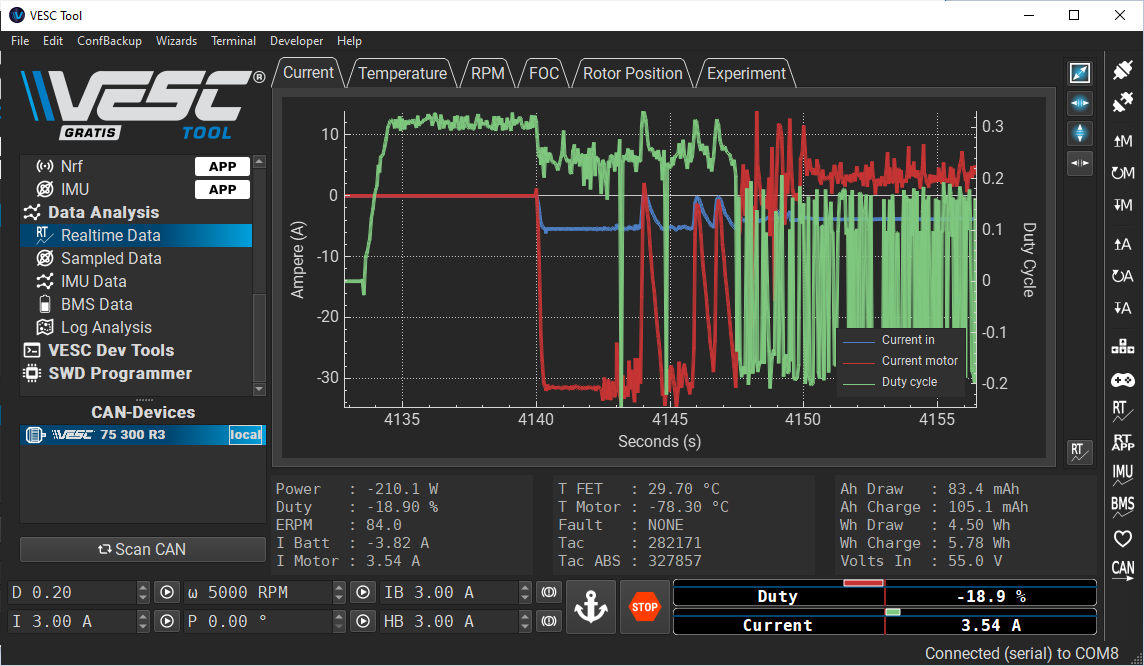Decrease HB current with down arrow
Viewport: 1144px width, 666px height.
click(525, 627)
